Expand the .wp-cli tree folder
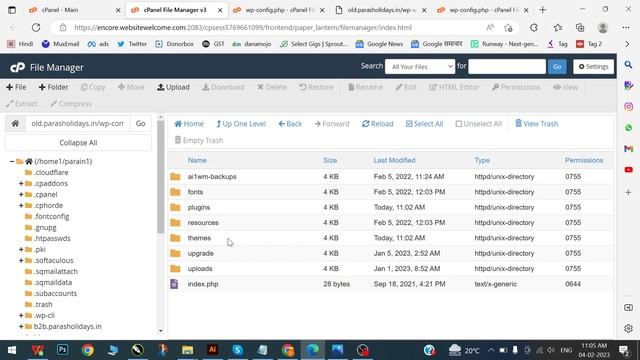The height and width of the screenshot is (360, 640). click(x=21, y=316)
